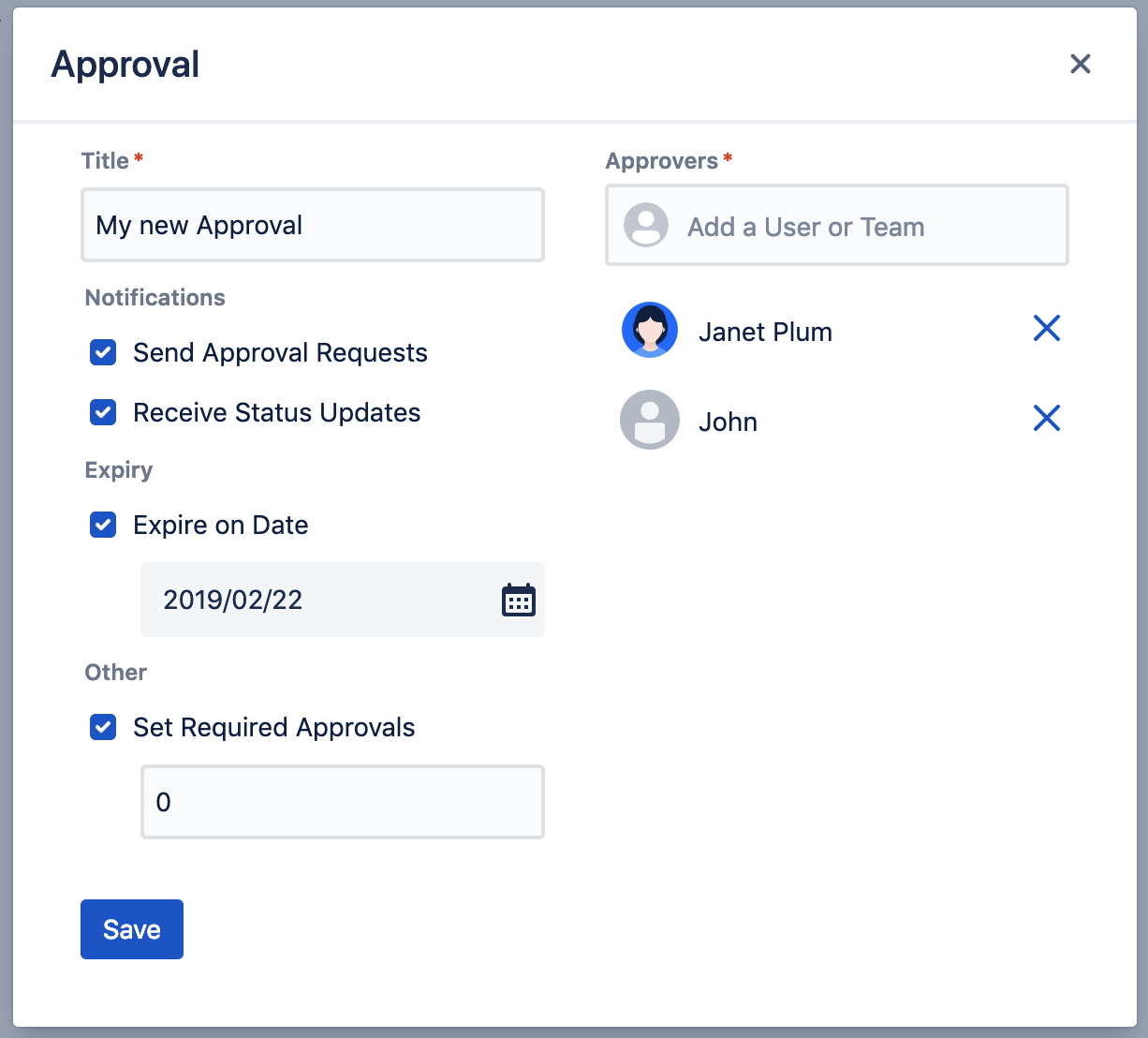This screenshot has height=1038, width=1148.
Task: Close the Approval dialog
Action: coord(1080,64)
